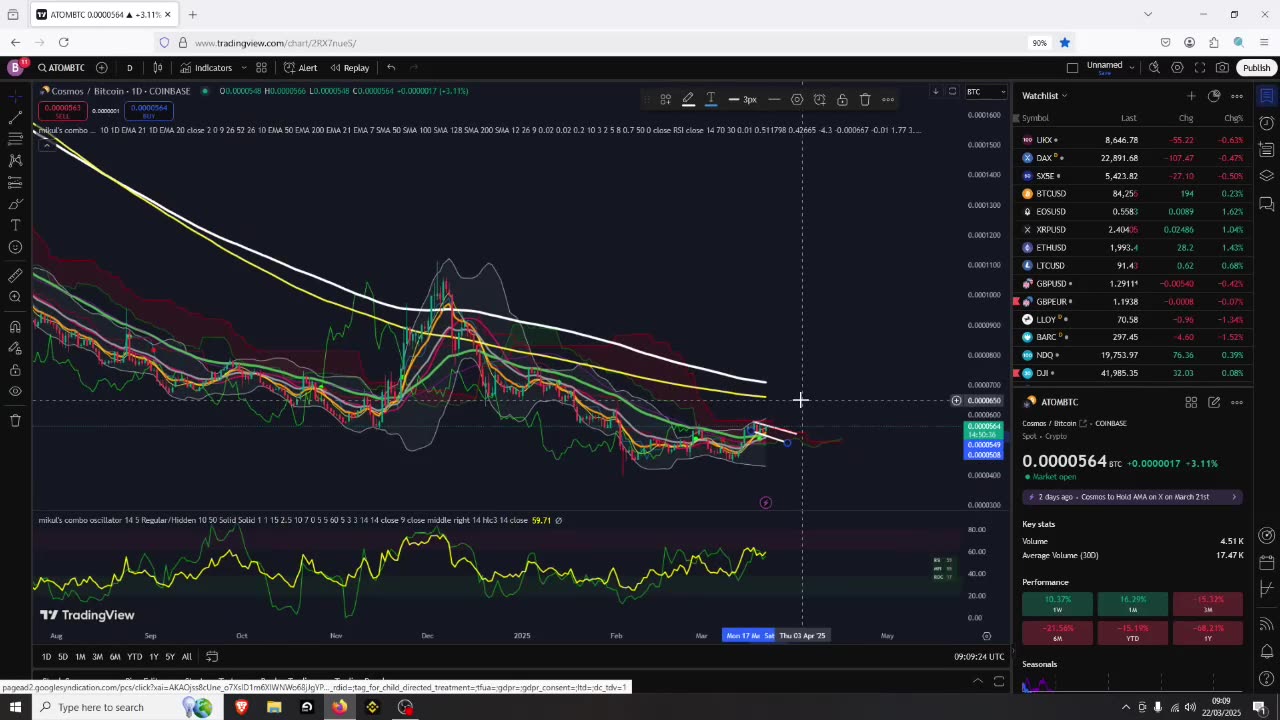Open the measure ruler tool
The width and height of the screenshot is (1280, 720).
point(15,275)
